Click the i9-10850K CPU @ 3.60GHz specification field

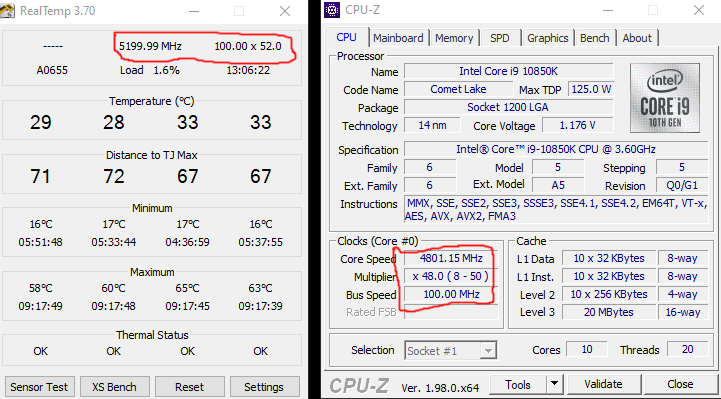pyautogui.click(x=556, y=149)
